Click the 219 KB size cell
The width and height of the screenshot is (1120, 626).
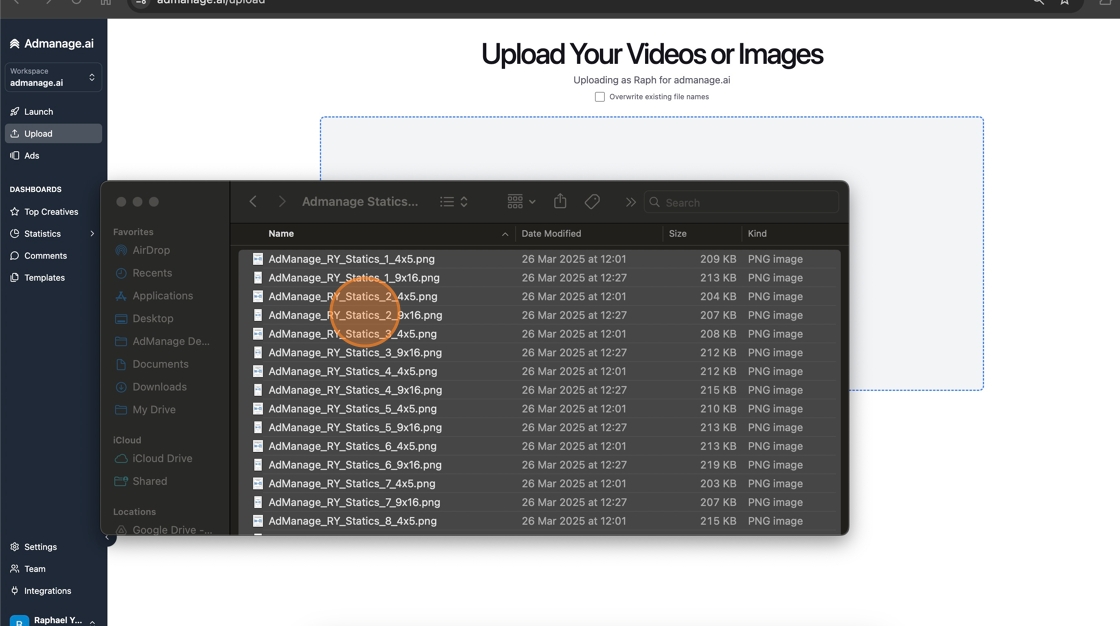coord(718,465)
